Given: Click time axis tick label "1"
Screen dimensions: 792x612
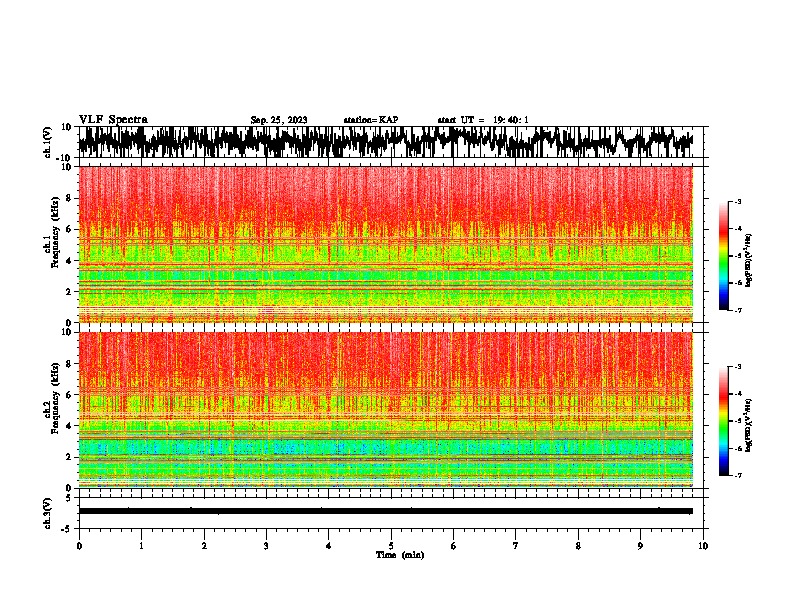Looking at the screenshot, I should [142, 546].
